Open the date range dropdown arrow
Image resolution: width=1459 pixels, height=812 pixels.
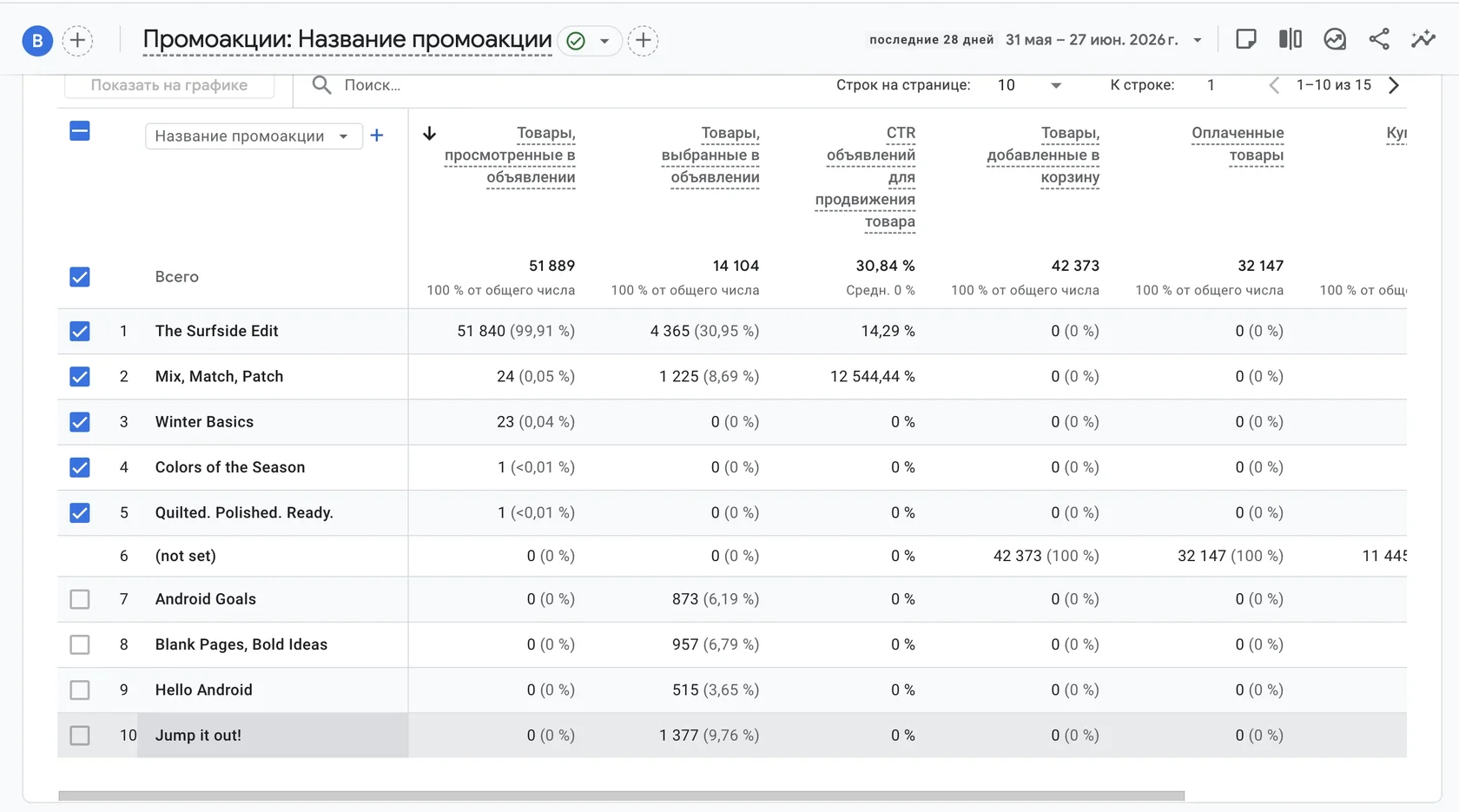click(1198, 40)
